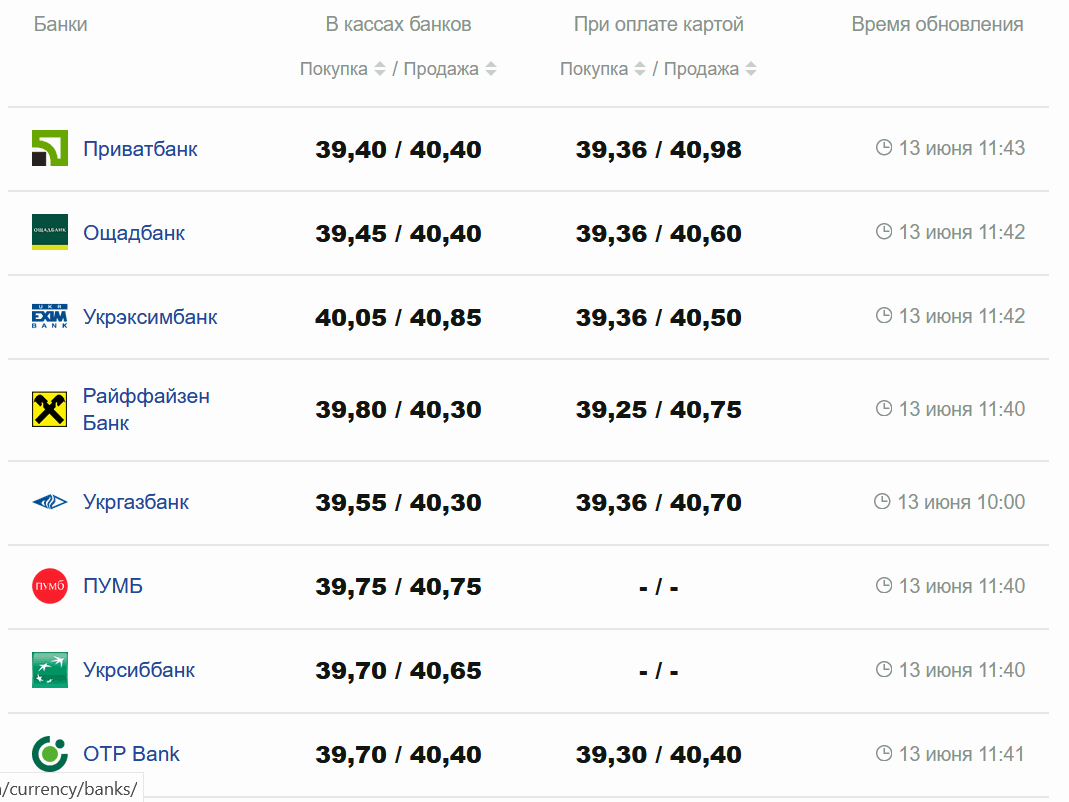Screen dimensions: 1069x802
Task: Click the Приватбанк logo icon
Action: click(49, 149)
